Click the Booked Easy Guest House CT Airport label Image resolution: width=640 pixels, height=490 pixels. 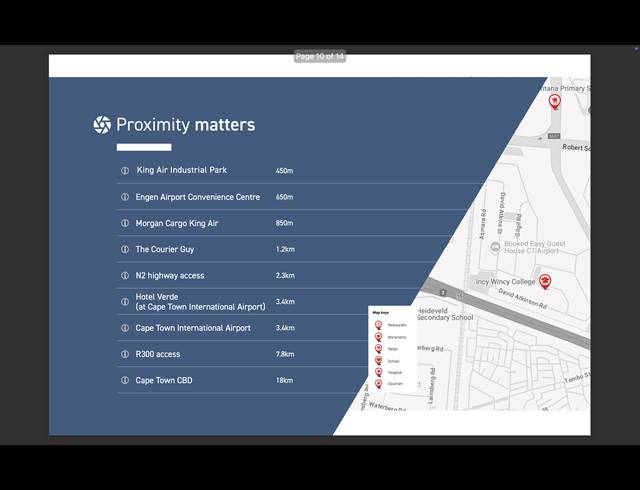[x=534, y=247]
